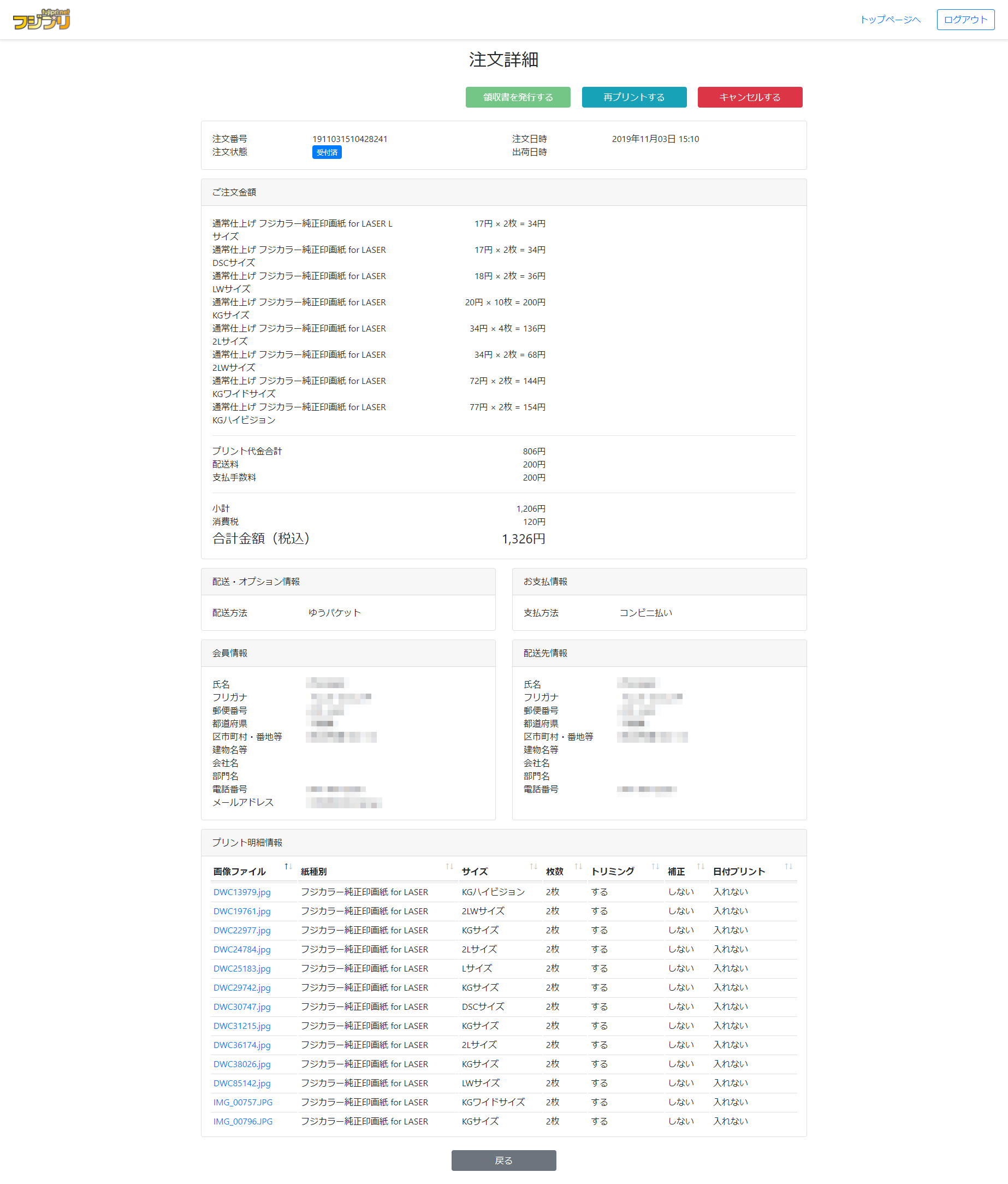Open image file DWC25183.jpg

(242, 969)
